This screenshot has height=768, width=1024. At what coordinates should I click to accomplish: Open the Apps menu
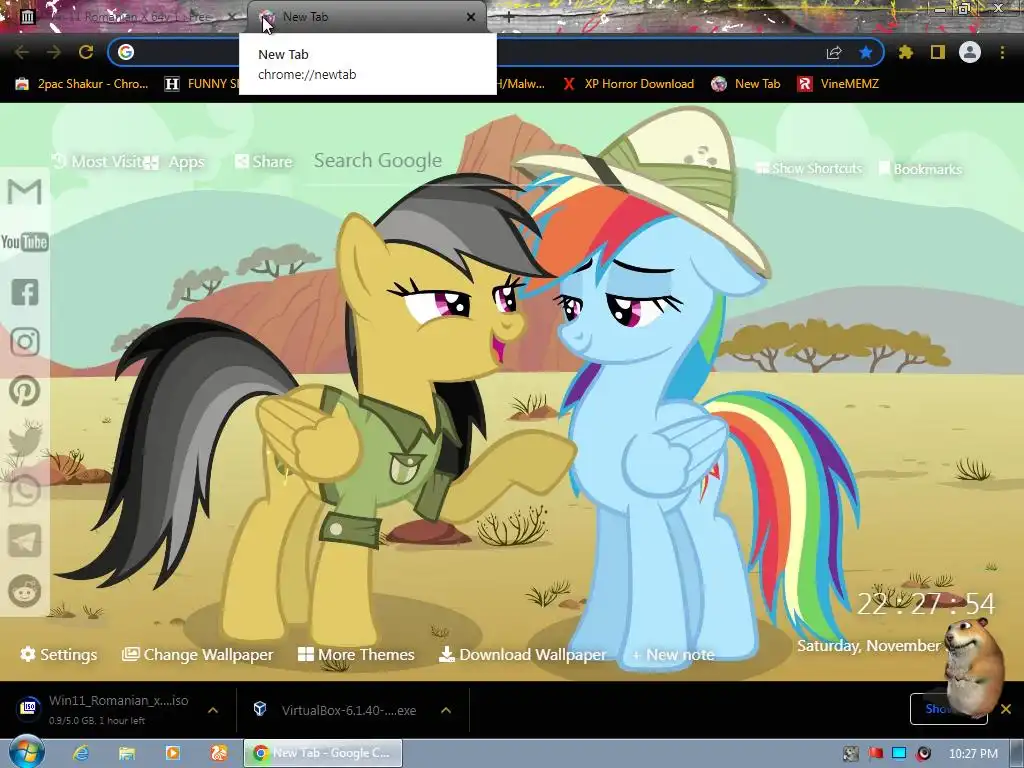[174, 162]
